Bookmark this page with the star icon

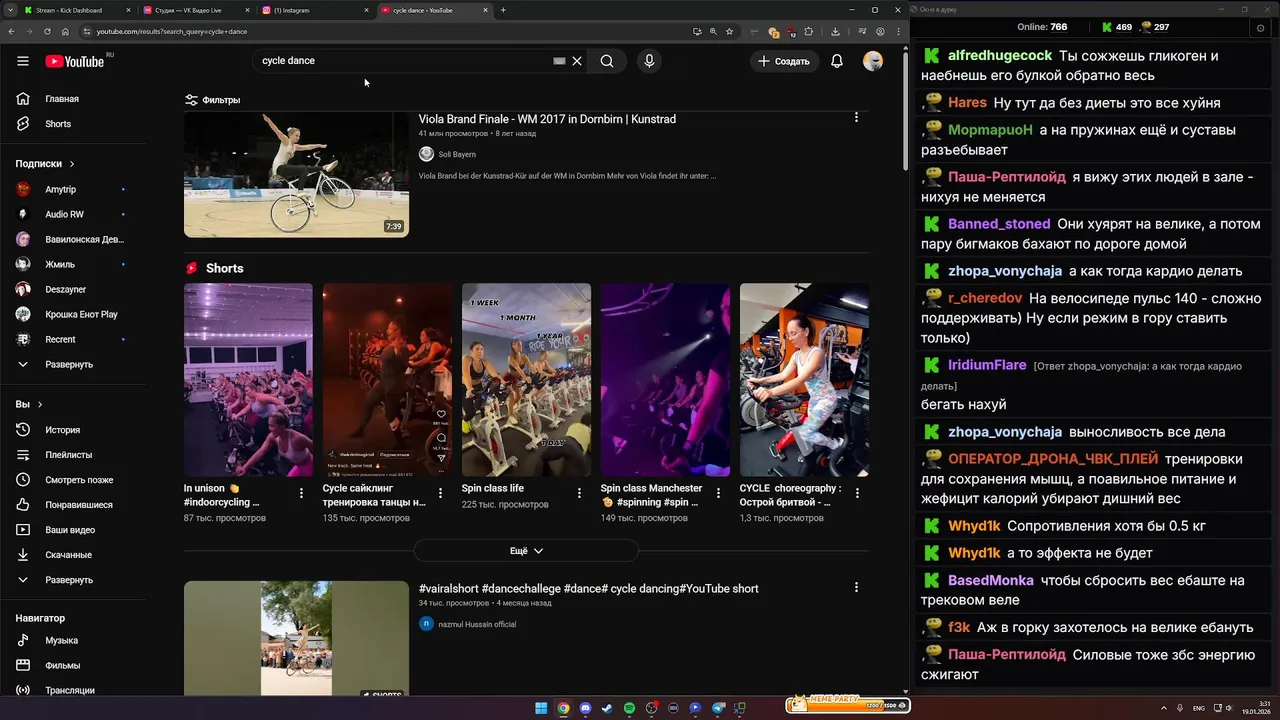point(730,32)
